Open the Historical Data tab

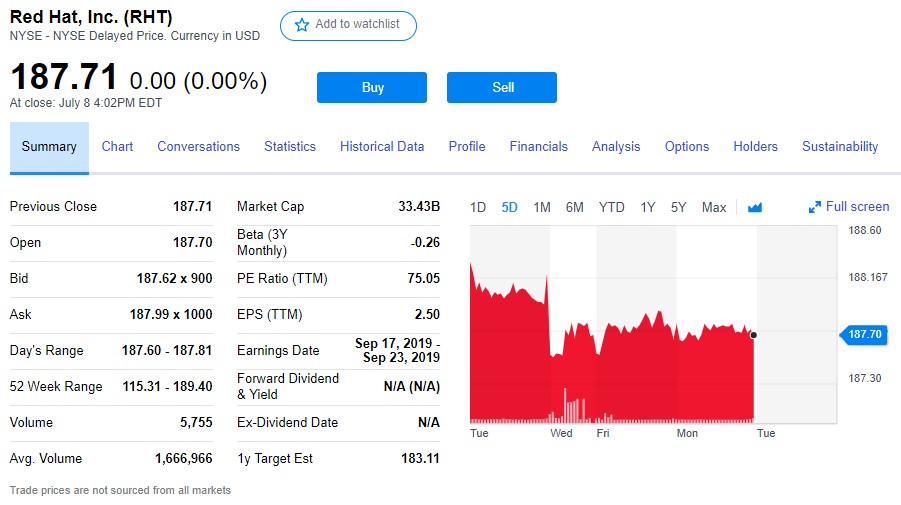pyautogui.click(x=382, y=147)
